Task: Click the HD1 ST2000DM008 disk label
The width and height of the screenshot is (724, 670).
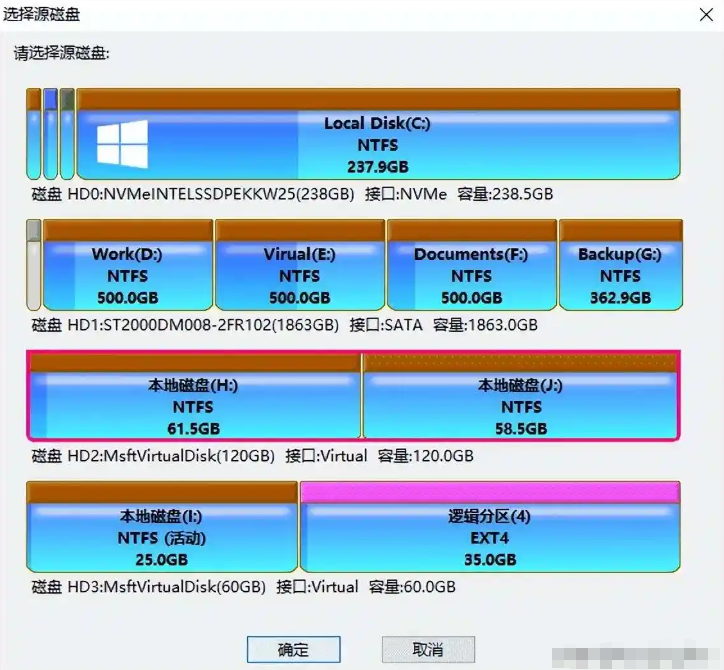Action: tap(284, 325)
